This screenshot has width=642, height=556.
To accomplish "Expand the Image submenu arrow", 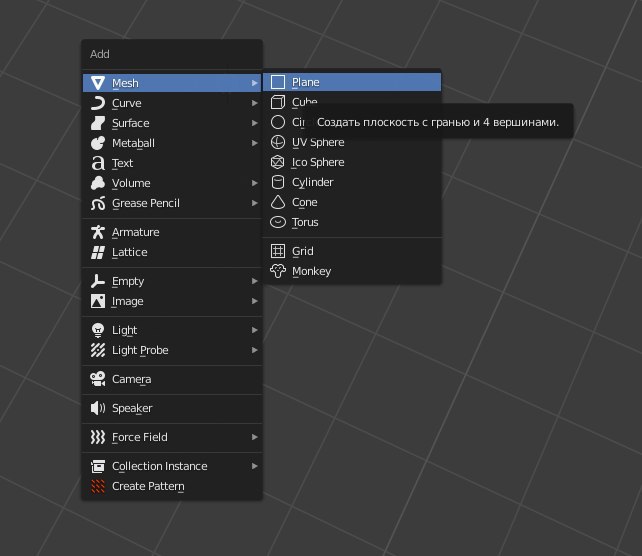I will [255, 301].
